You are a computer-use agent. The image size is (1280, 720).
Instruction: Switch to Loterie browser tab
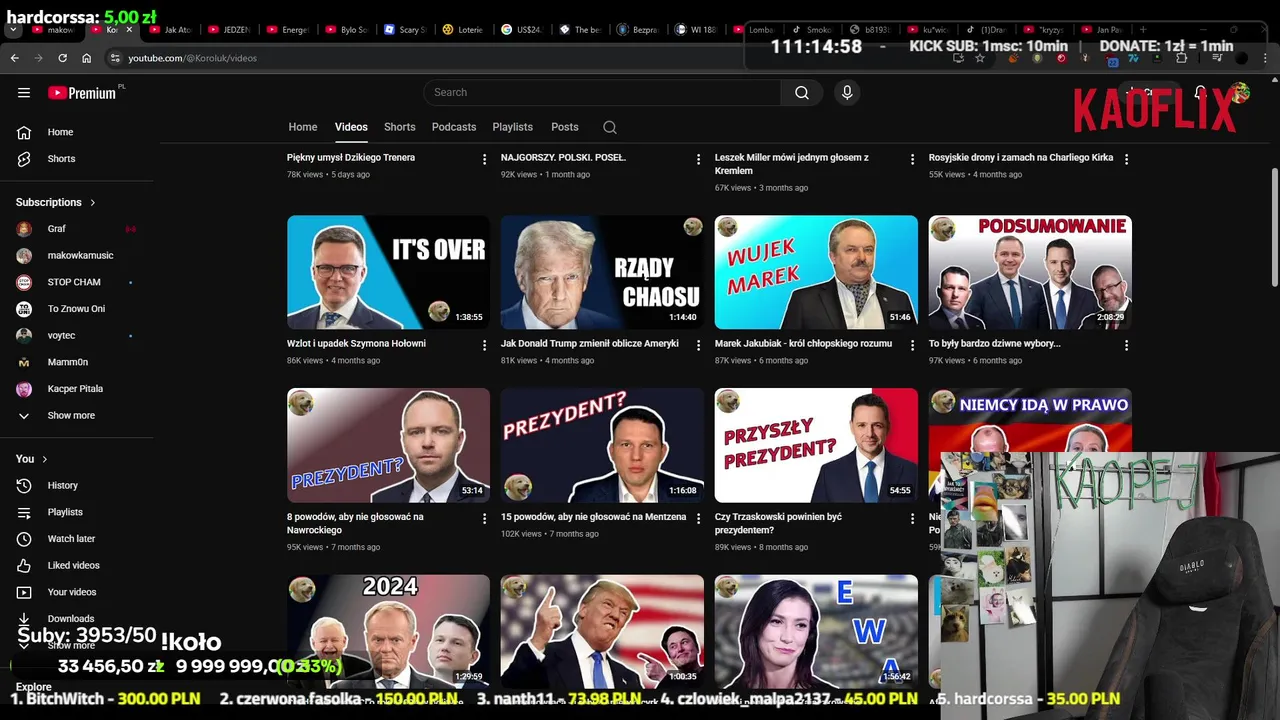463,30
